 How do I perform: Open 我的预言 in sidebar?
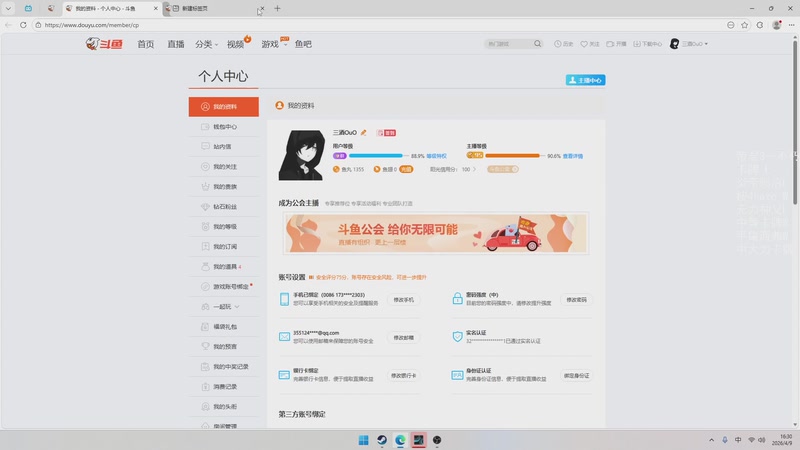(x=223, y=346)
